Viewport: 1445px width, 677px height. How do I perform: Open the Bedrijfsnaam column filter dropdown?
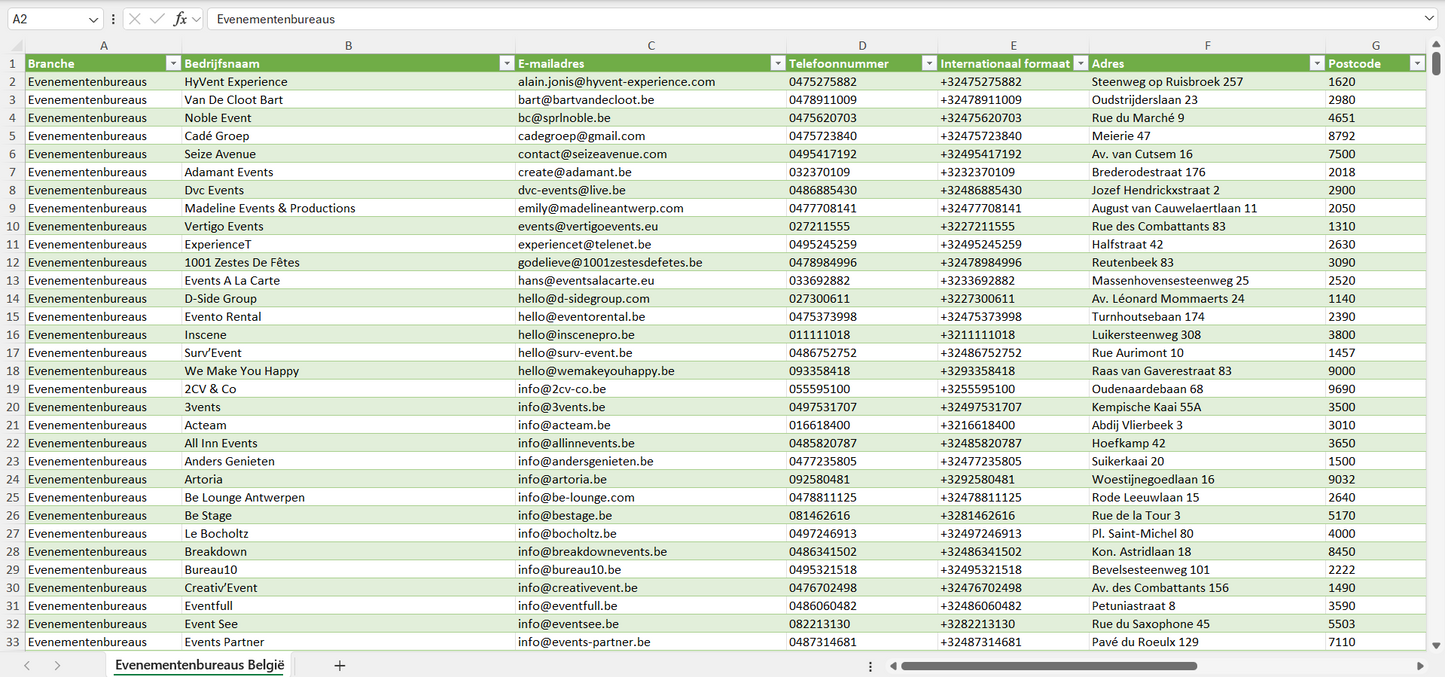point(506,64)
